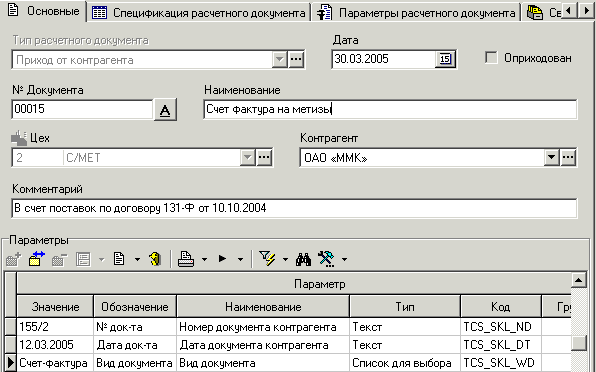Click the Дата док-та designation cell
596x372 pixels.
point(135,345)
